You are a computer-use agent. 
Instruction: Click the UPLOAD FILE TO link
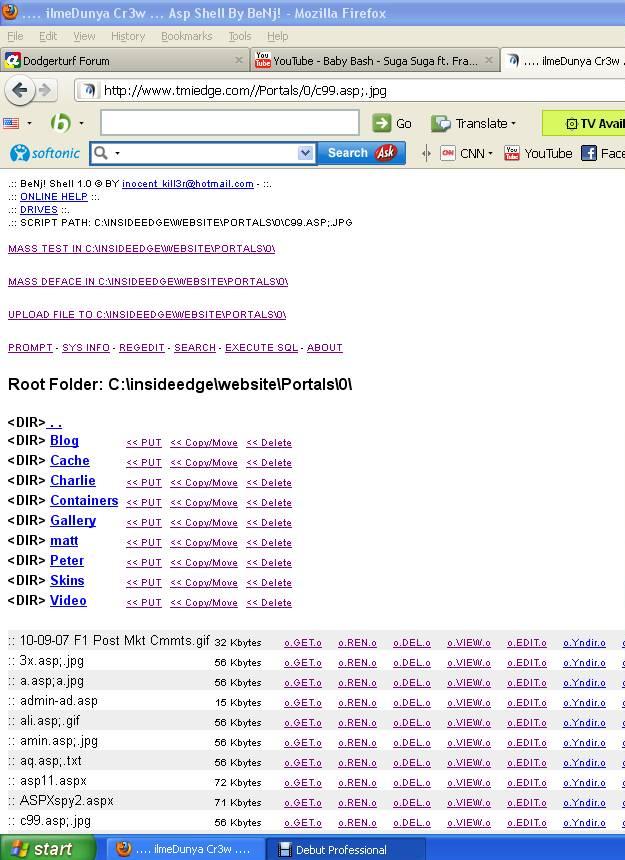[147, 315]
